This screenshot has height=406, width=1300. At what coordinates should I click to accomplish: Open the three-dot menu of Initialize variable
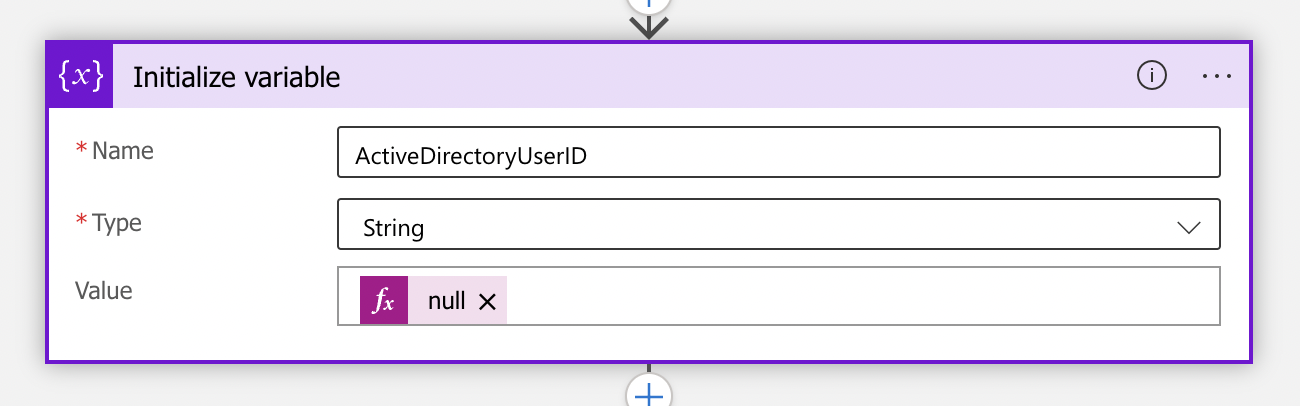(1216, 76)
